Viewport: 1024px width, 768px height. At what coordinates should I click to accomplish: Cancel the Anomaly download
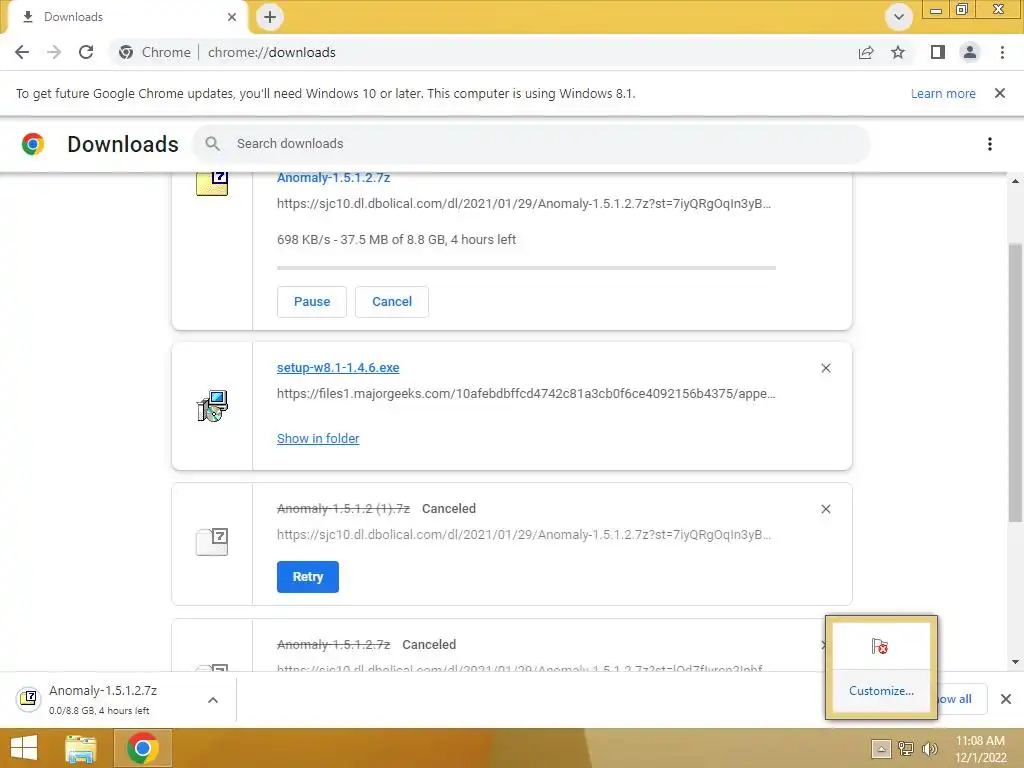392,302
